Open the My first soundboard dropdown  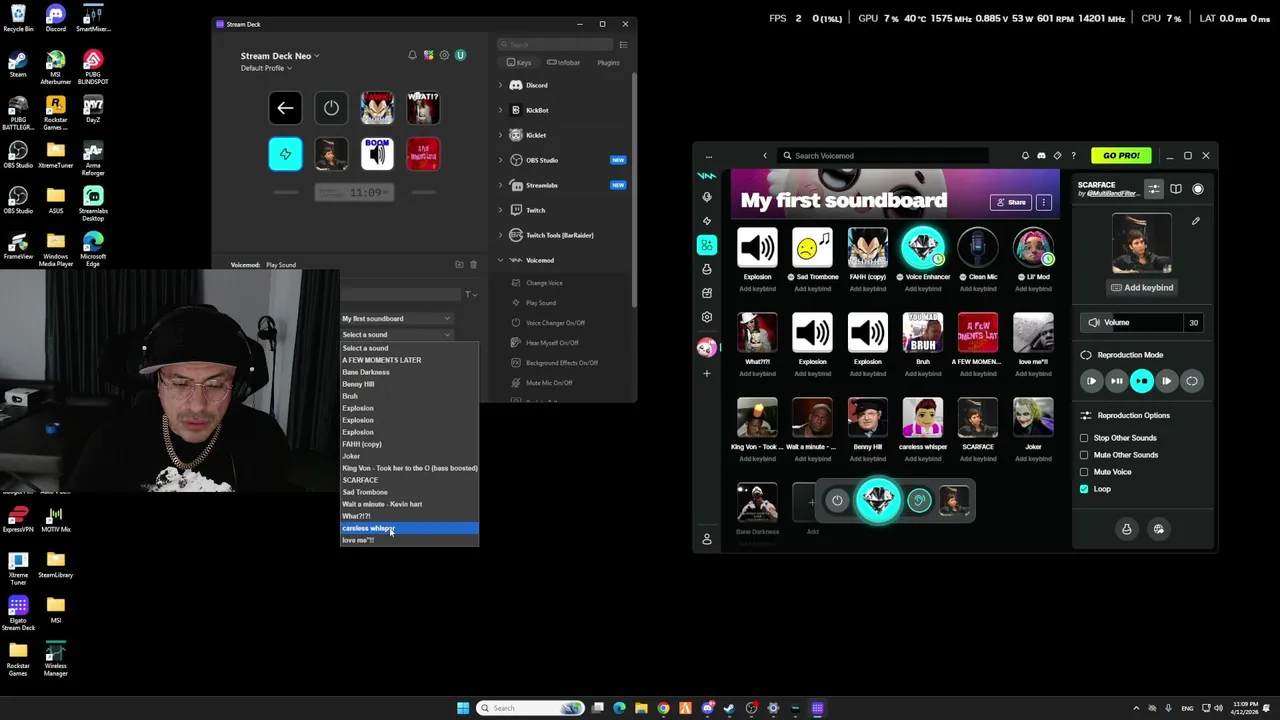397,319
